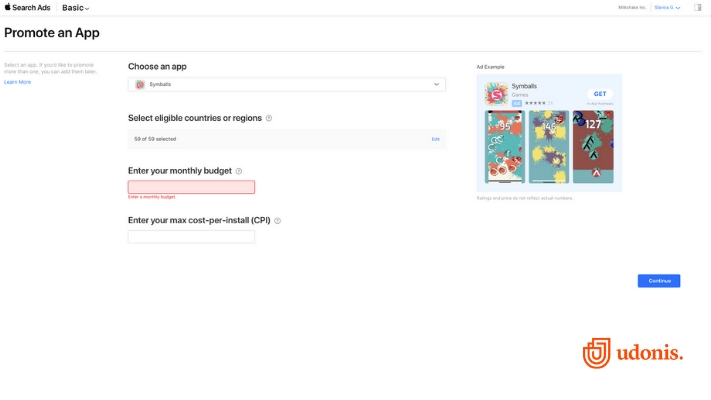Viewport: 711px width, 400px height.
Task: Click the star rating in ad example
Action: tap(535, 103)
